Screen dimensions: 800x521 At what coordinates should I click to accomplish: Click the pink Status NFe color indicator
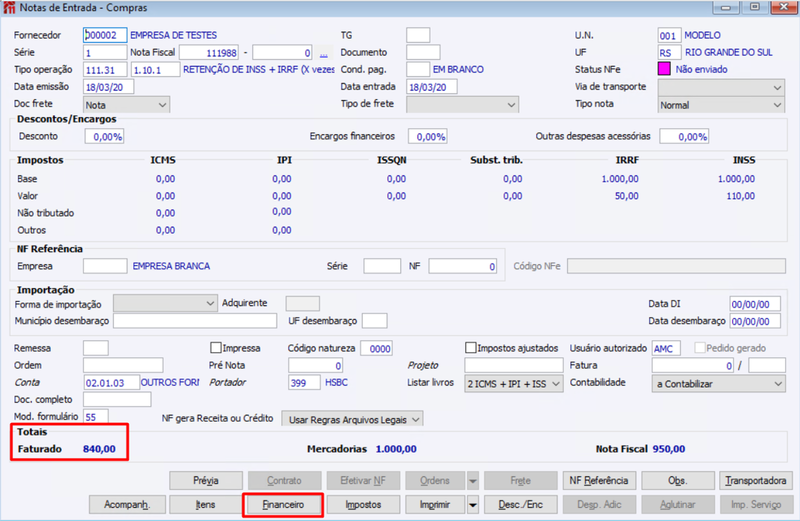[x=664, y=69]
